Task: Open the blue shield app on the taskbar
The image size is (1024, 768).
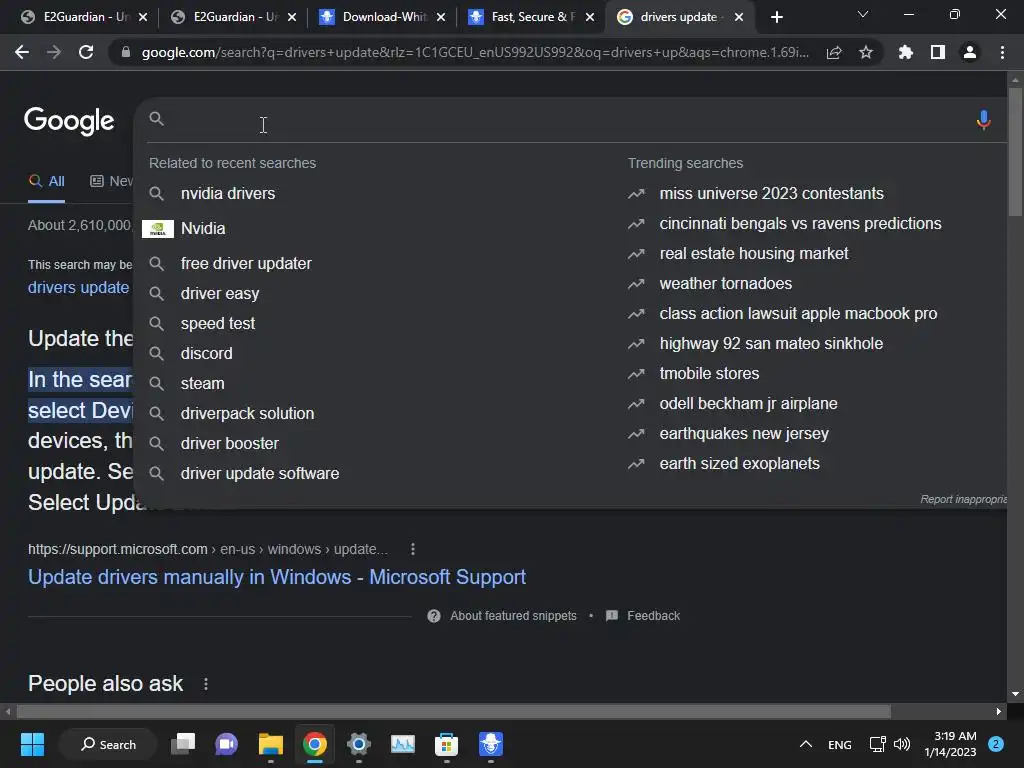Action: [x=490, y=744]
